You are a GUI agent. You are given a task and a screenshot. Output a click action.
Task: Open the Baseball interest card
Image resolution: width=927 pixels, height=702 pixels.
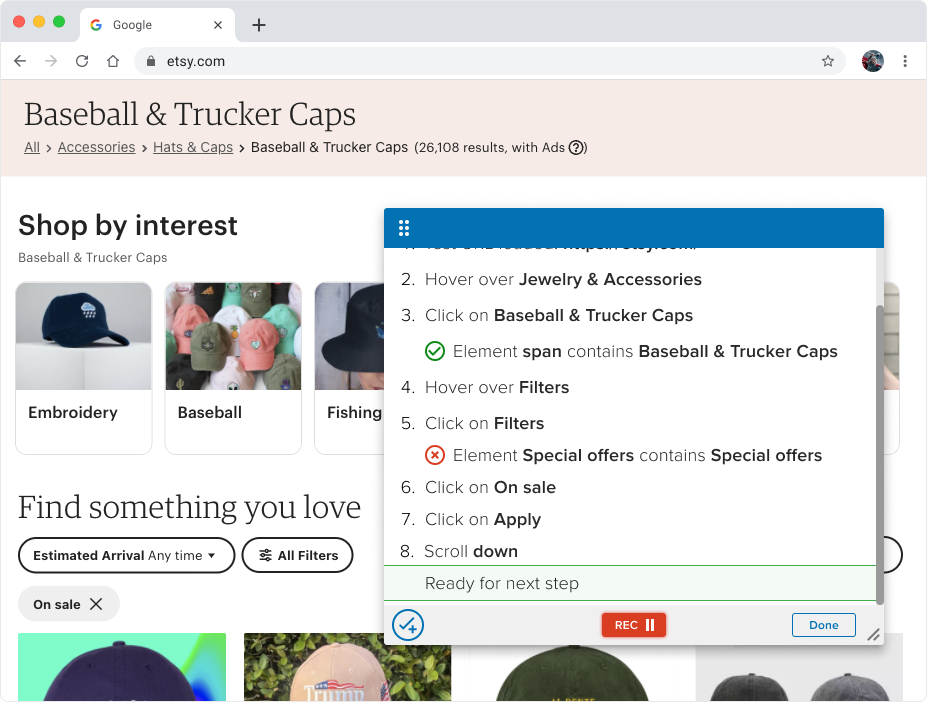233,368
